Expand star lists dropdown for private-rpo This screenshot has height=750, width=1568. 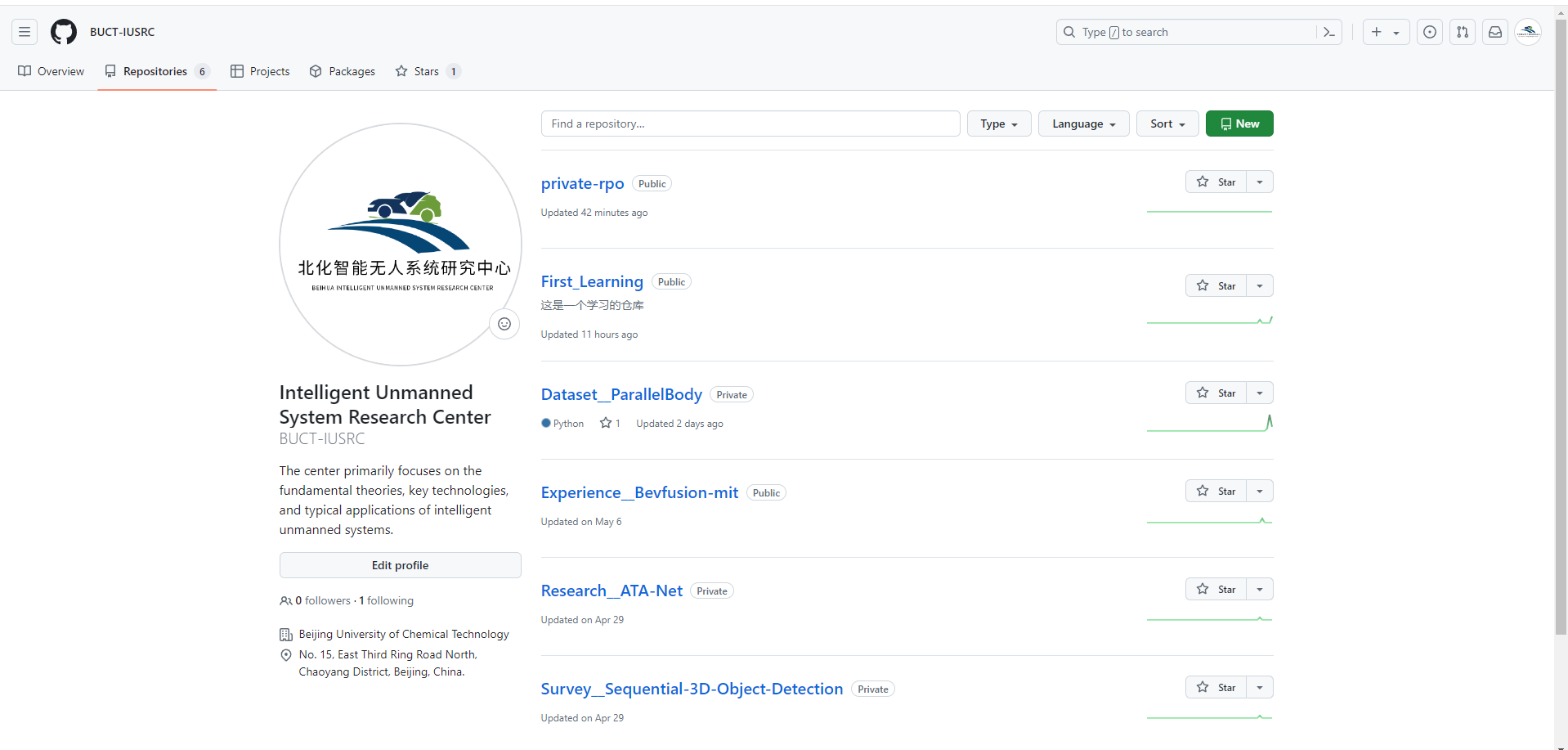[1260, 182]
